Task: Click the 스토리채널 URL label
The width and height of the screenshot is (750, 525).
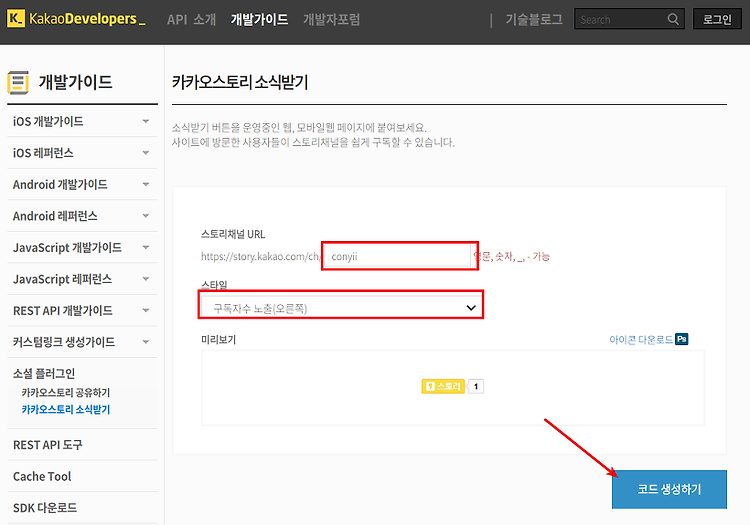Action: pyautogui.click(x=233, y=234)
